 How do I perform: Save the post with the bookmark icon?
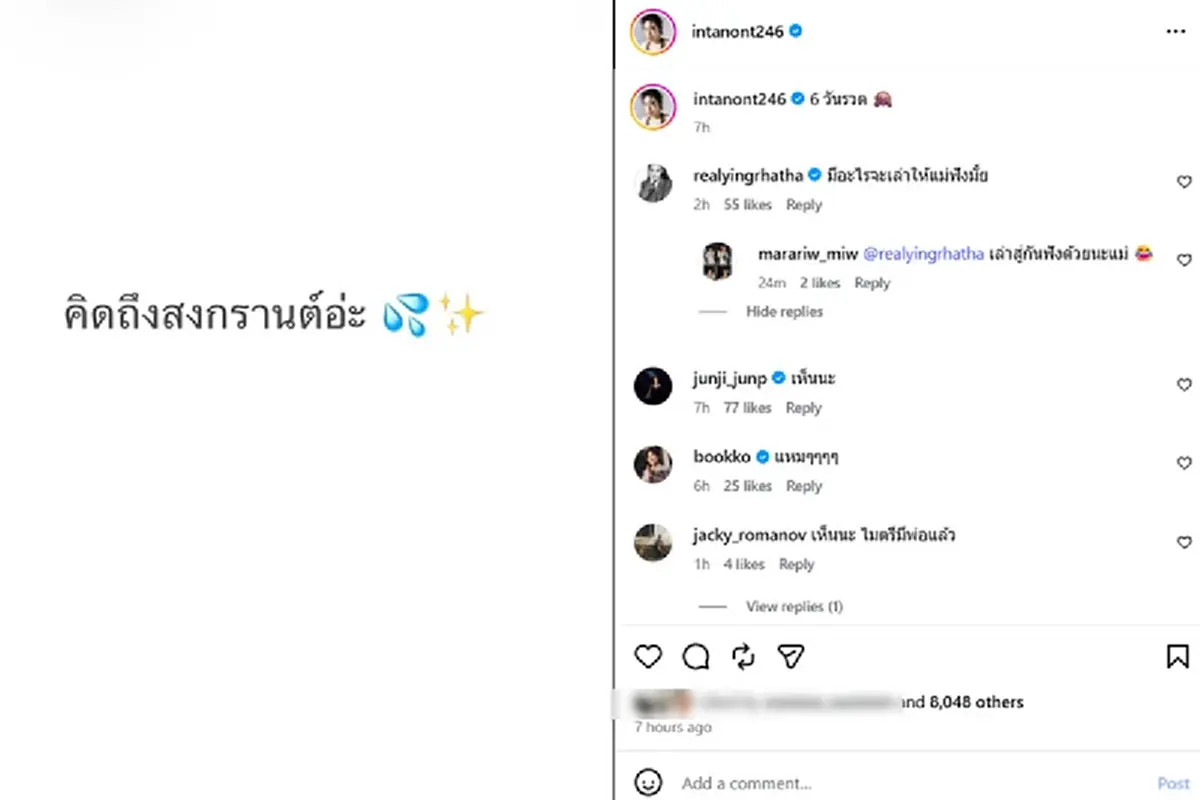1176,656
